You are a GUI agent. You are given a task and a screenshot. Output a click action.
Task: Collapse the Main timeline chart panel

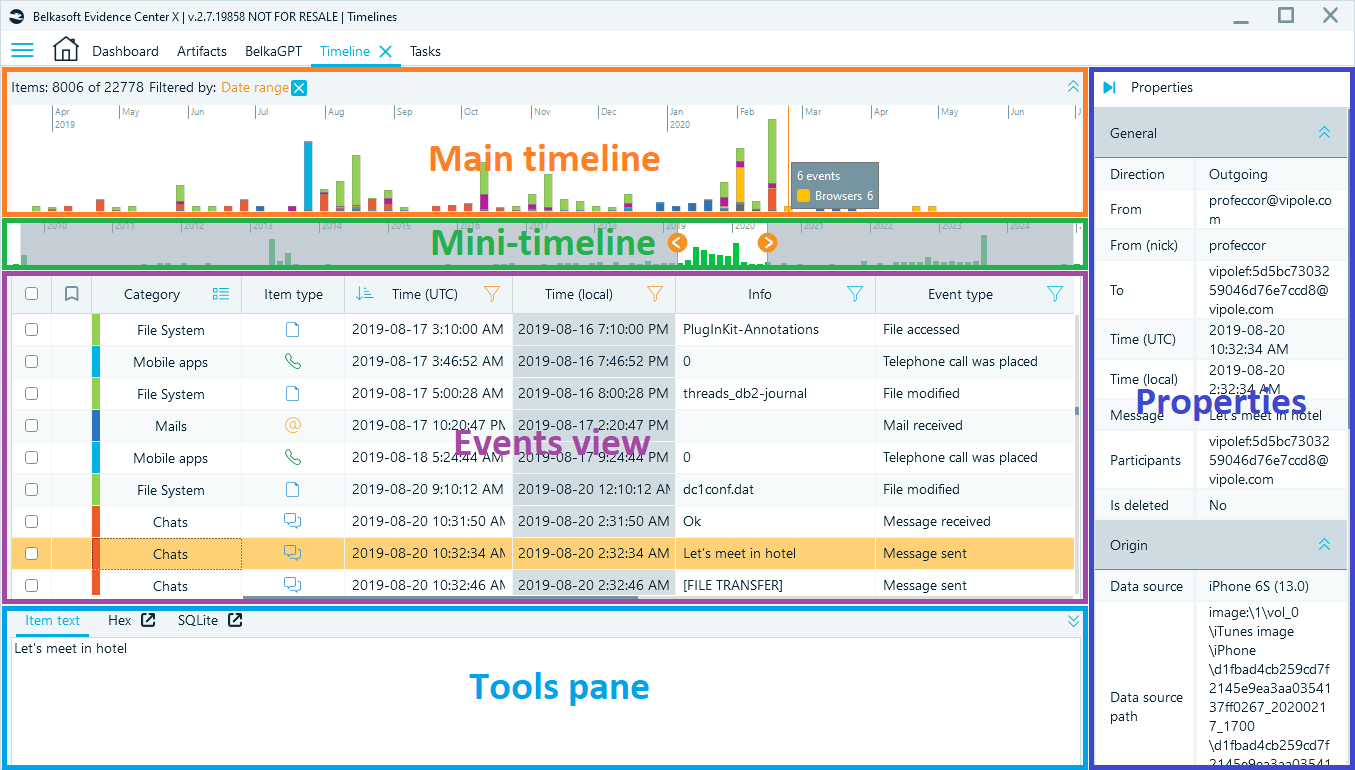click(x=1073, y=87)
